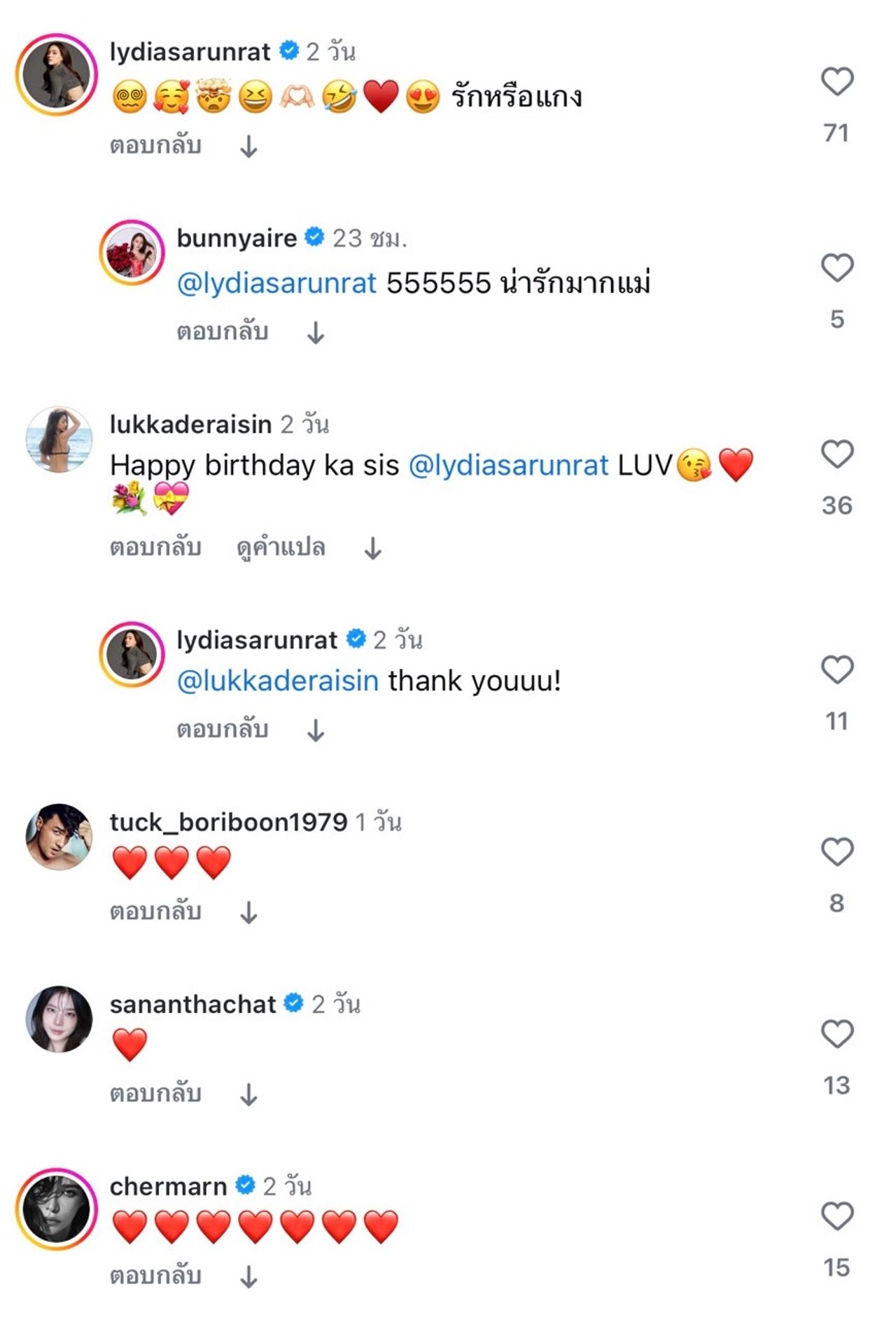Tap heart icon on tuck_boriboon1979's comment
Screen dimensions: 896x1322
[x=836, y=852]
